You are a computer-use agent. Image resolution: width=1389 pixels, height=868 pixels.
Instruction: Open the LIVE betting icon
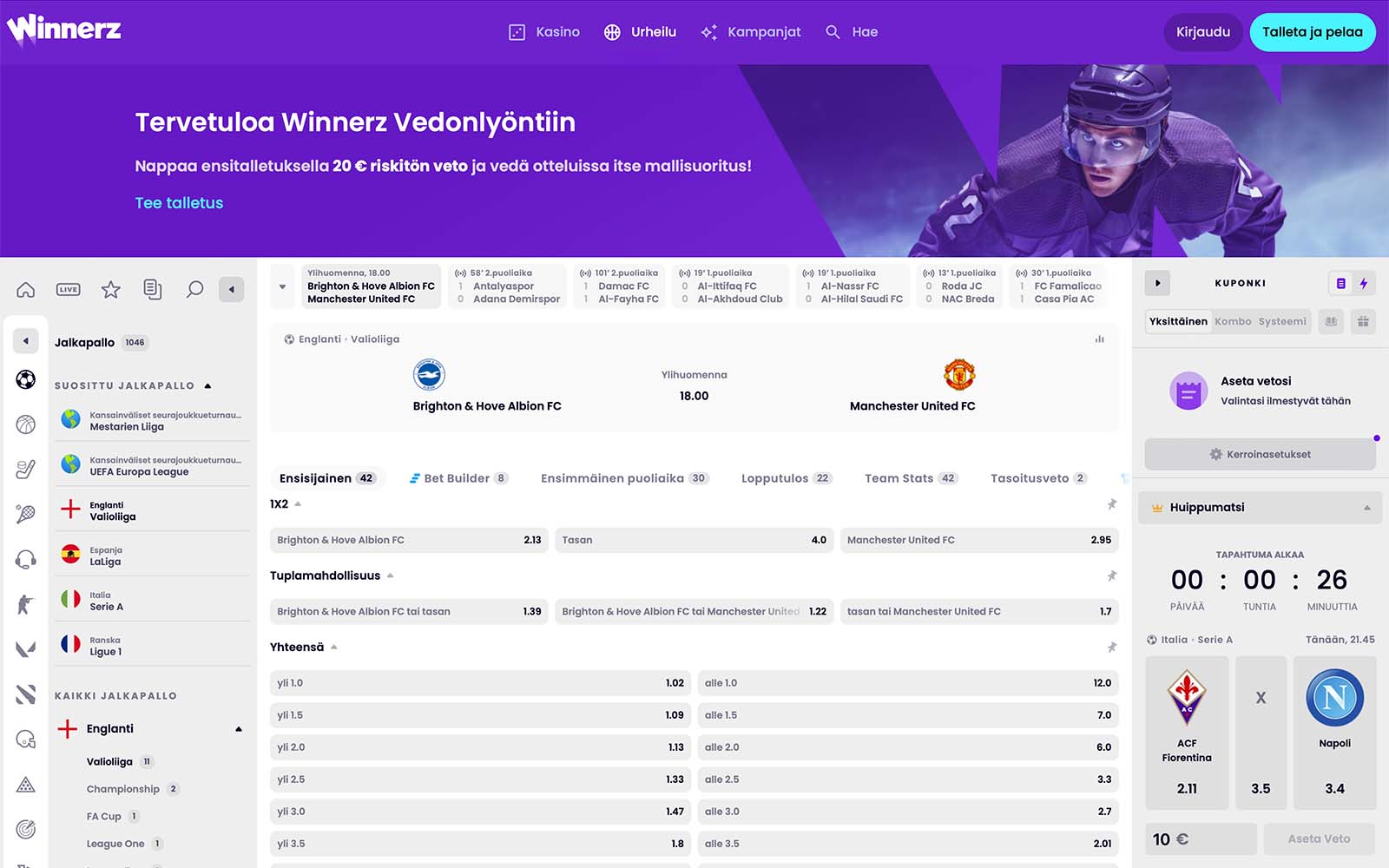point(68,289)
